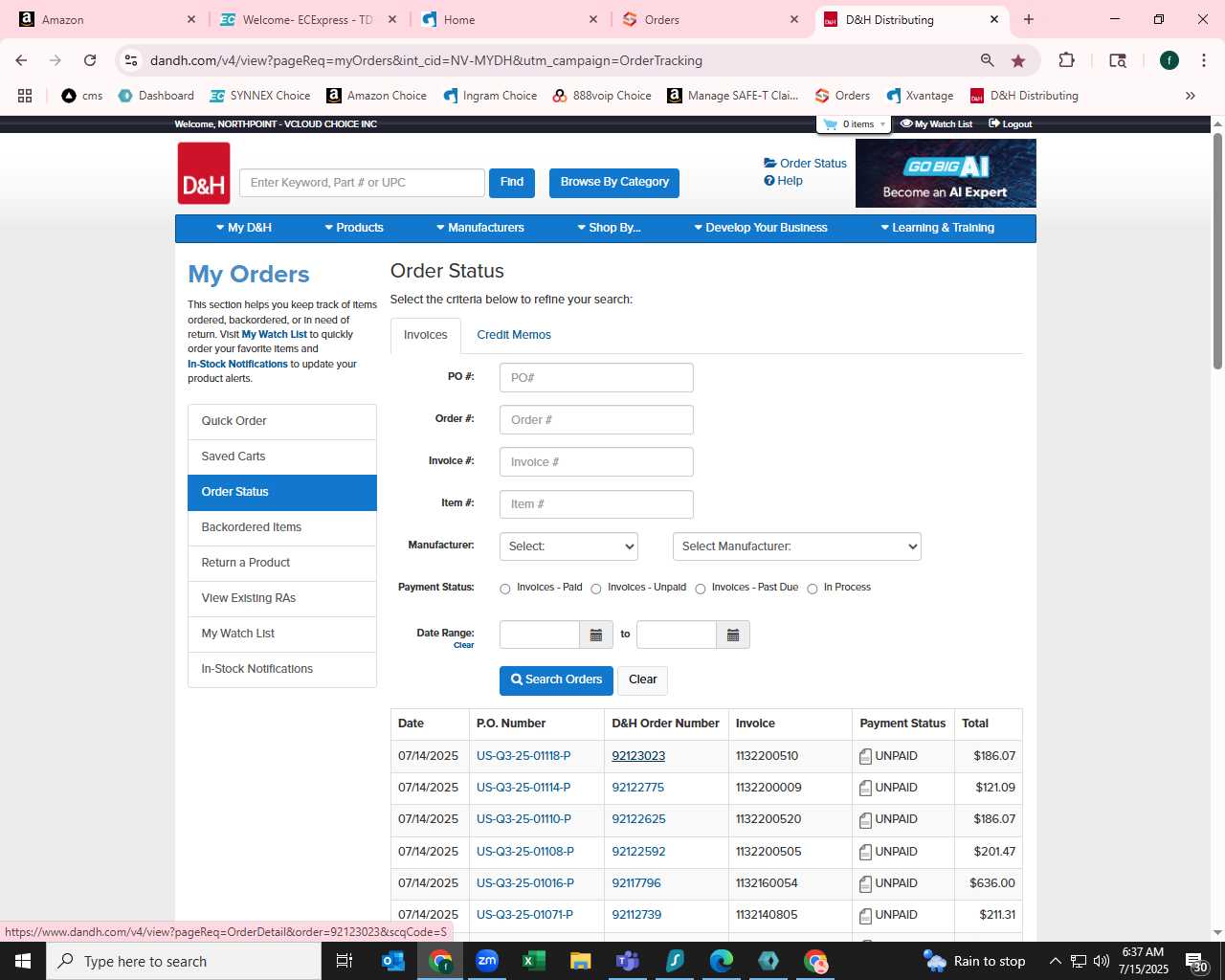Open the Select Manufacturer dropdown
The image size is (1225, 980).
tap(797, 546)
